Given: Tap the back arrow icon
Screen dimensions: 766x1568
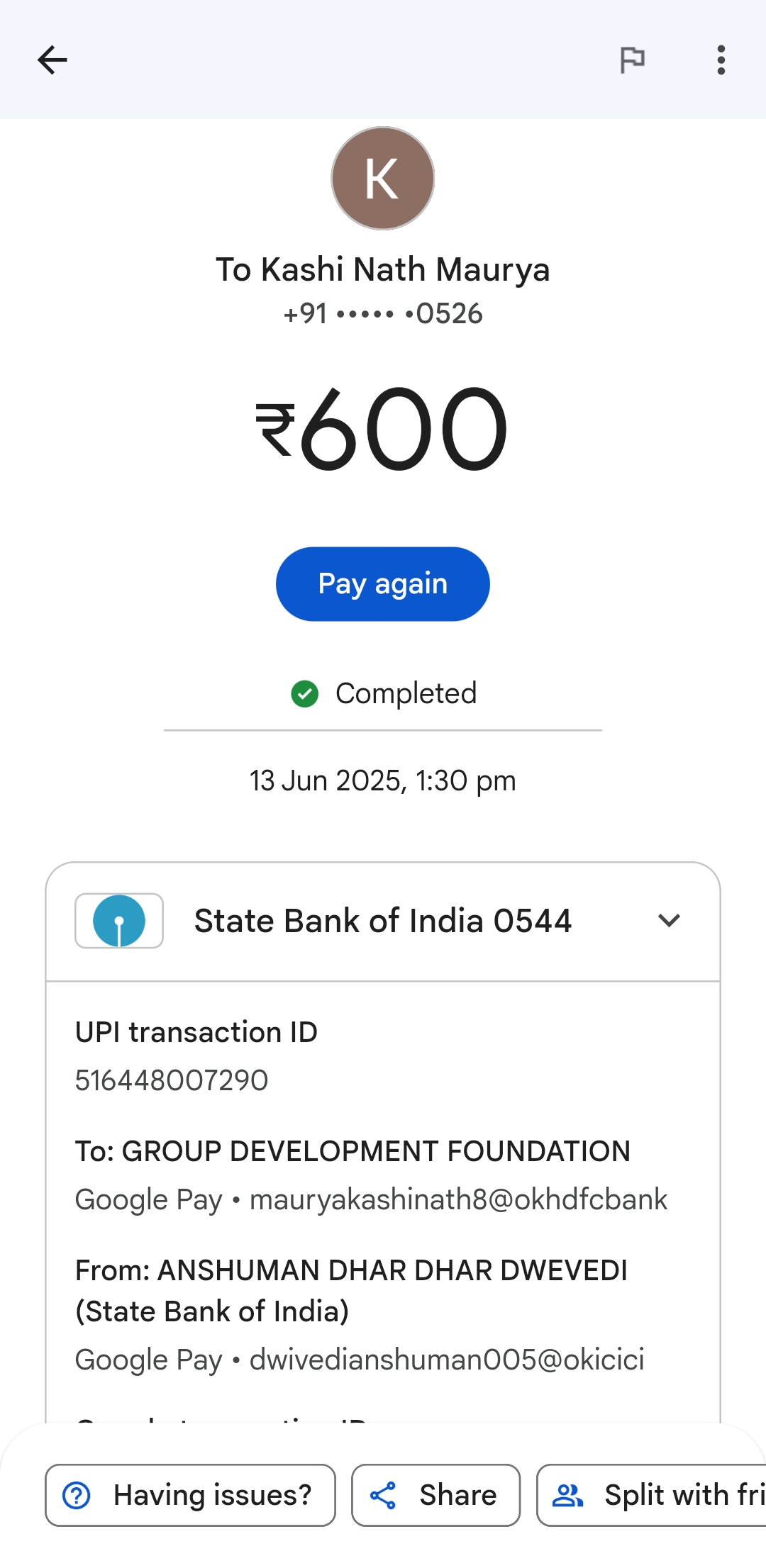Looking at the screenshot, I should pyautogui.click(x=52, y=60).
